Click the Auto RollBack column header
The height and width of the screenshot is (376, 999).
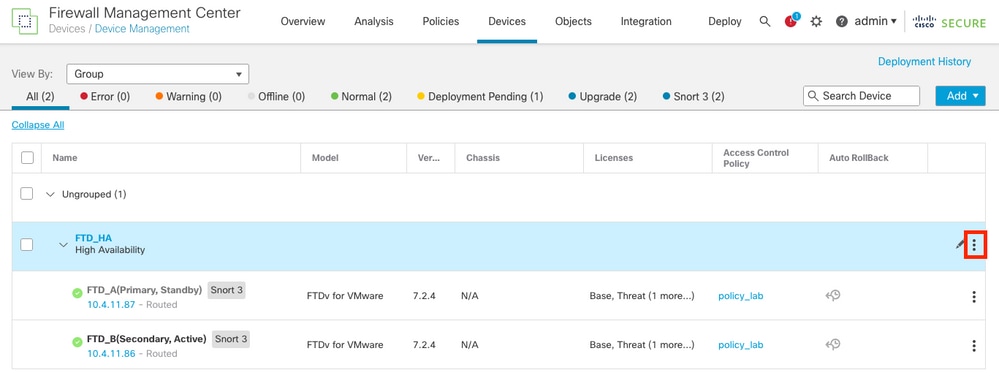tap(859, 157)
